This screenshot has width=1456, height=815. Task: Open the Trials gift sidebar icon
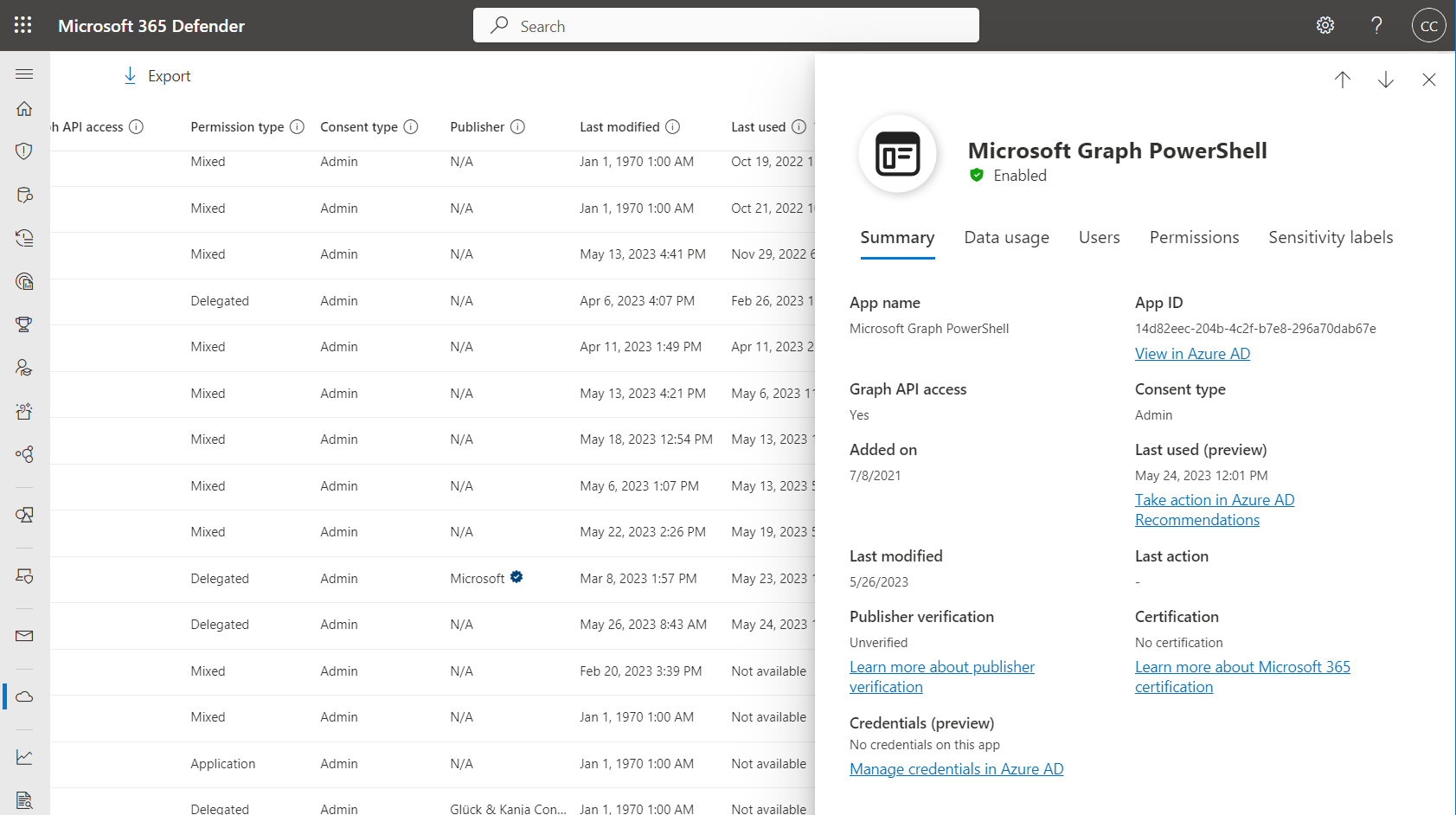click(24, 411)
